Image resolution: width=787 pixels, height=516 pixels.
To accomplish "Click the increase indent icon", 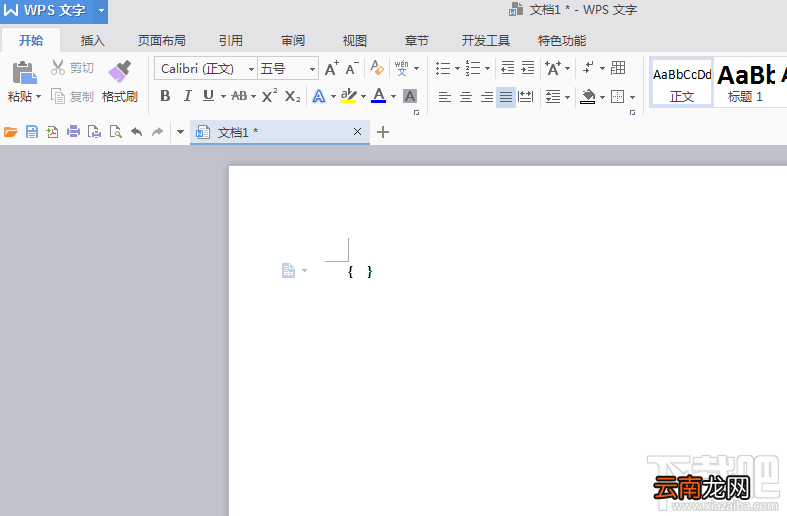I will point(528,68).
